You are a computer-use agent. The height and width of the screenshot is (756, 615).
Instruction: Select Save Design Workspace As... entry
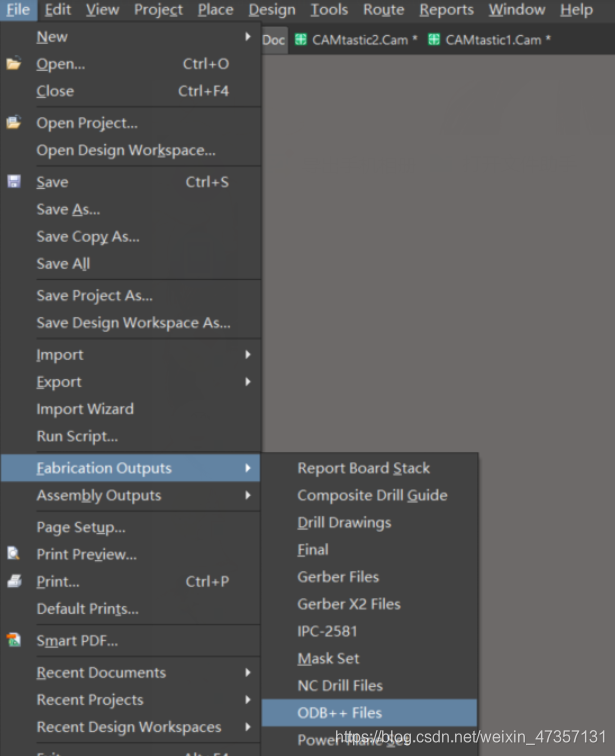(131, 323)
